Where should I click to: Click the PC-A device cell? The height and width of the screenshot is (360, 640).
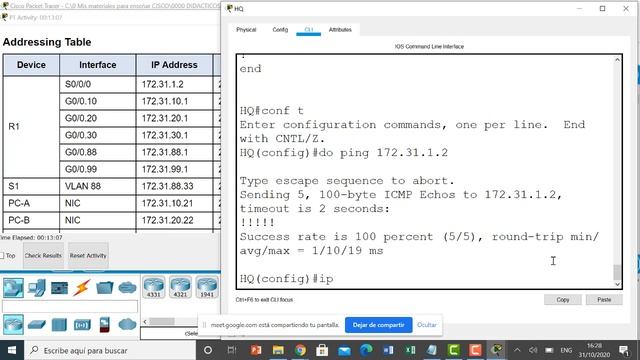click(31, 203)
